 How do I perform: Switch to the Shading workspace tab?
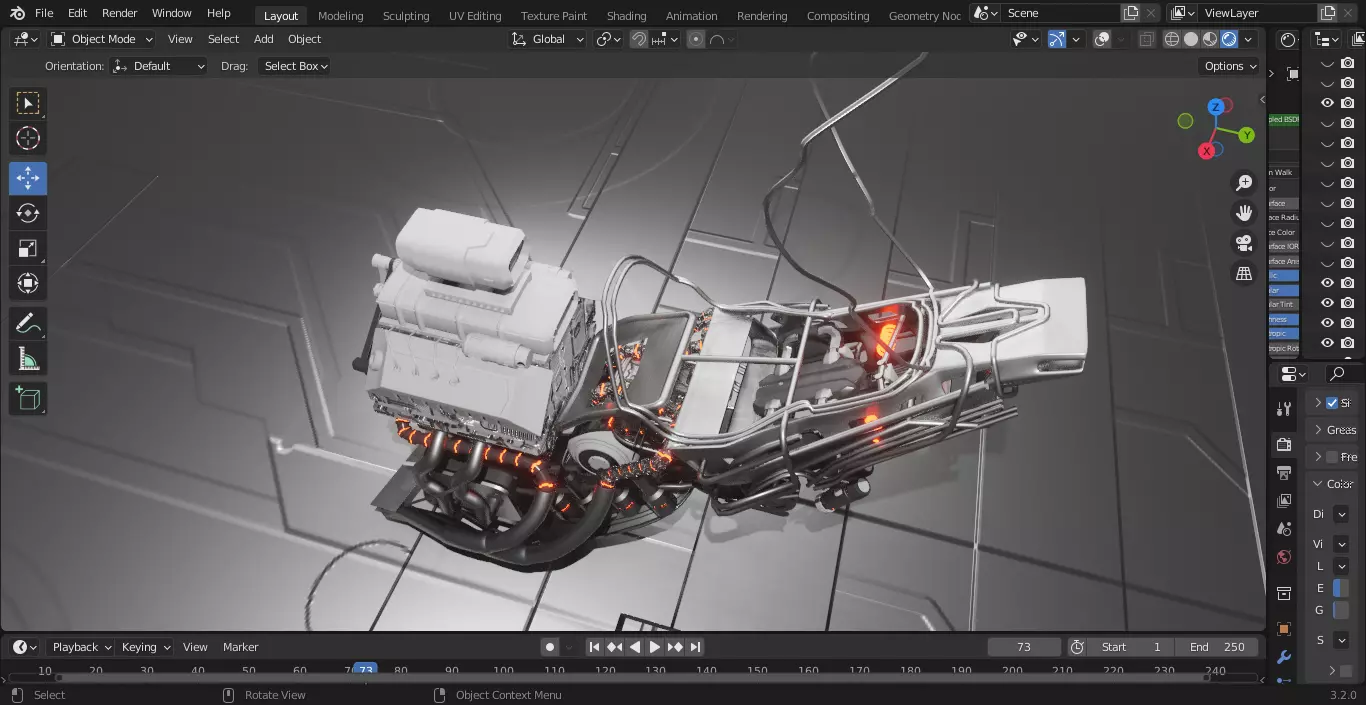point(627,15)
